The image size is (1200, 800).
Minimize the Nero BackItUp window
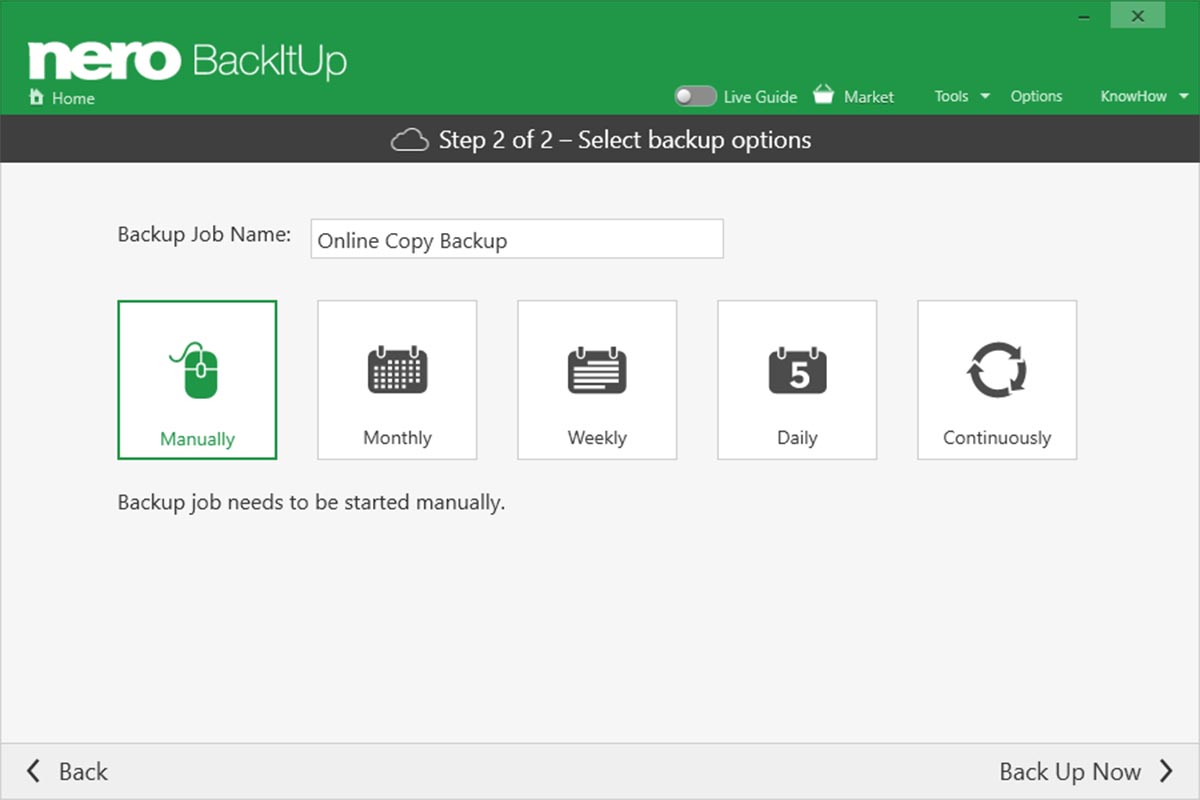point(1085,17)
